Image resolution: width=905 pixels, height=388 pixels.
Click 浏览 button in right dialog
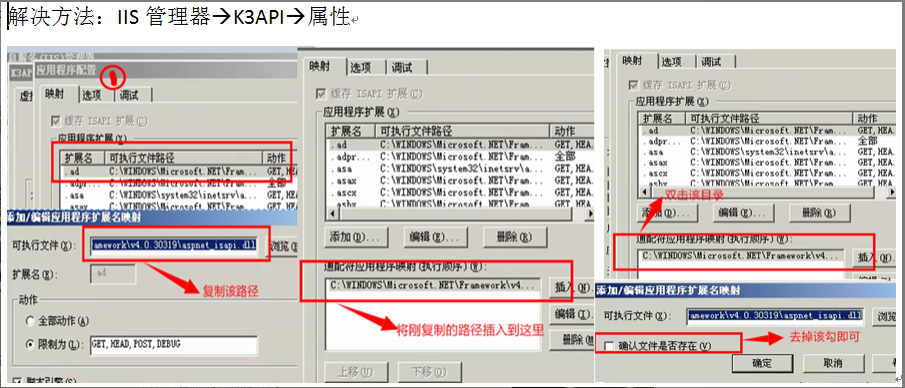point(886,316)
